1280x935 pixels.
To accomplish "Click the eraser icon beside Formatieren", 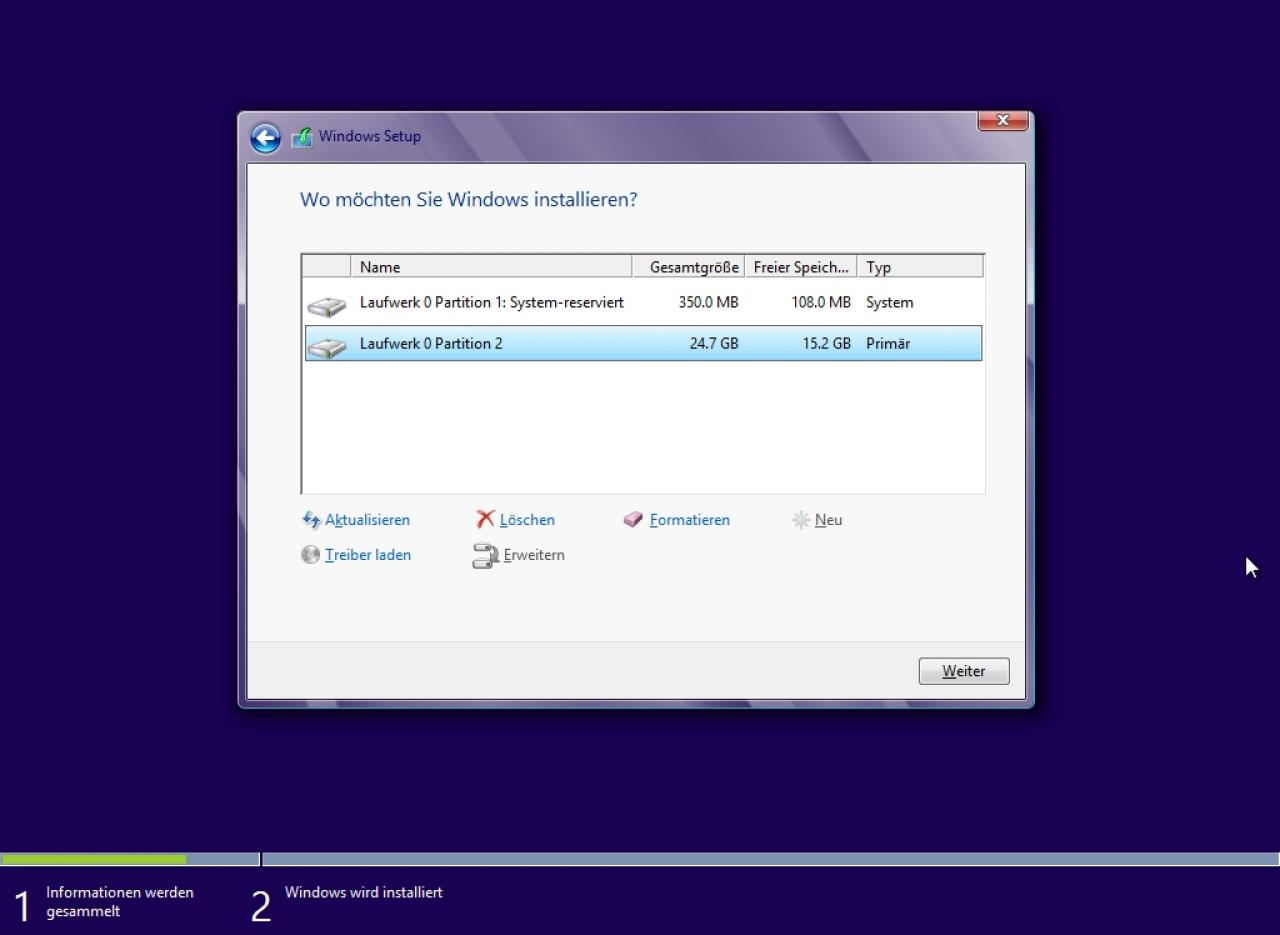I will 633,520.
